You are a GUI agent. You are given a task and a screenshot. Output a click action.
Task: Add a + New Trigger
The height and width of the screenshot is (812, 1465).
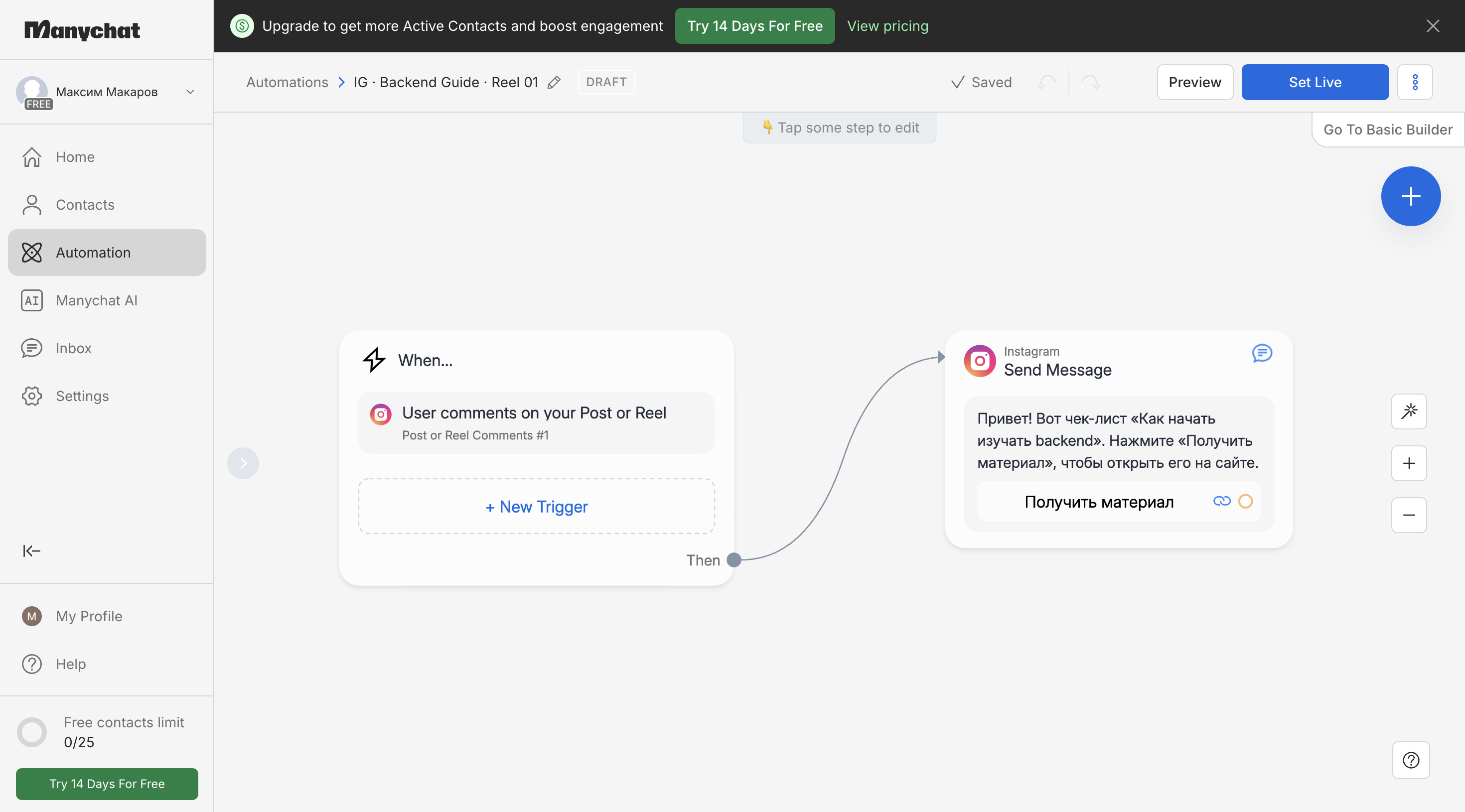[x=536, y=506]
